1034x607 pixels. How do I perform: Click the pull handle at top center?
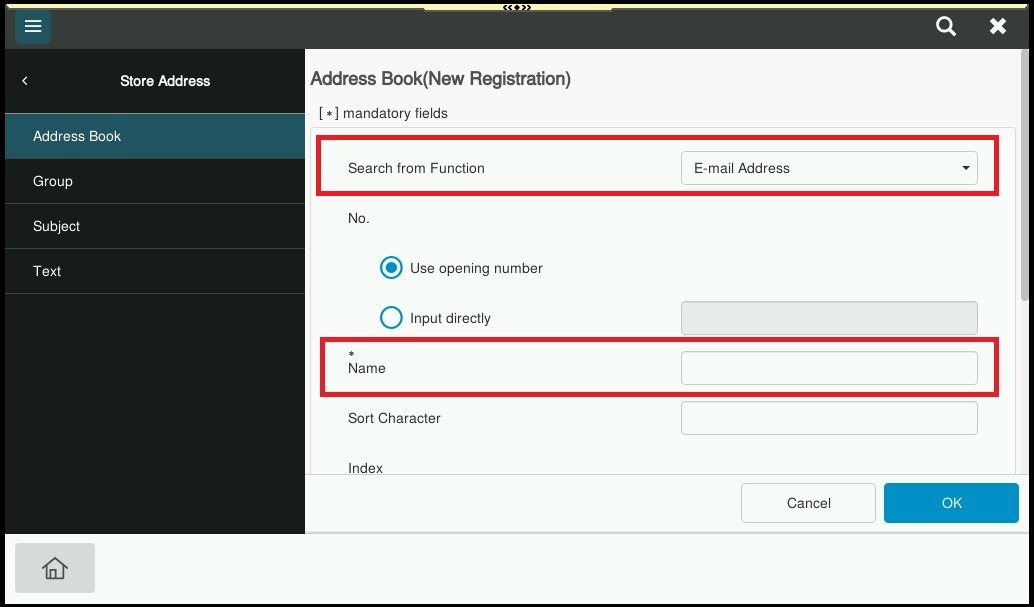[516, 7]
